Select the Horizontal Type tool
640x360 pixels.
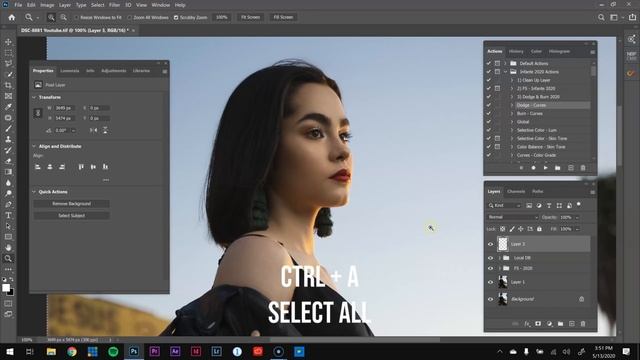[8, 215]
